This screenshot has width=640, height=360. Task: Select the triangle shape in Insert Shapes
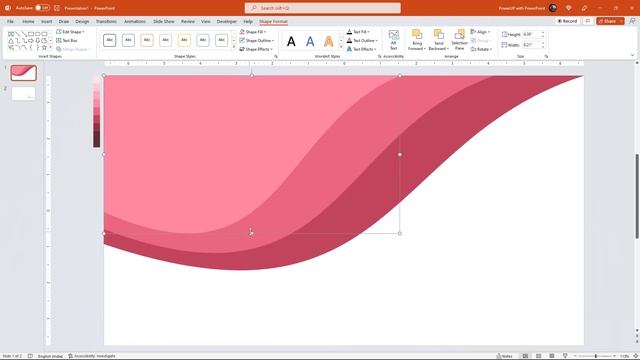11,41
